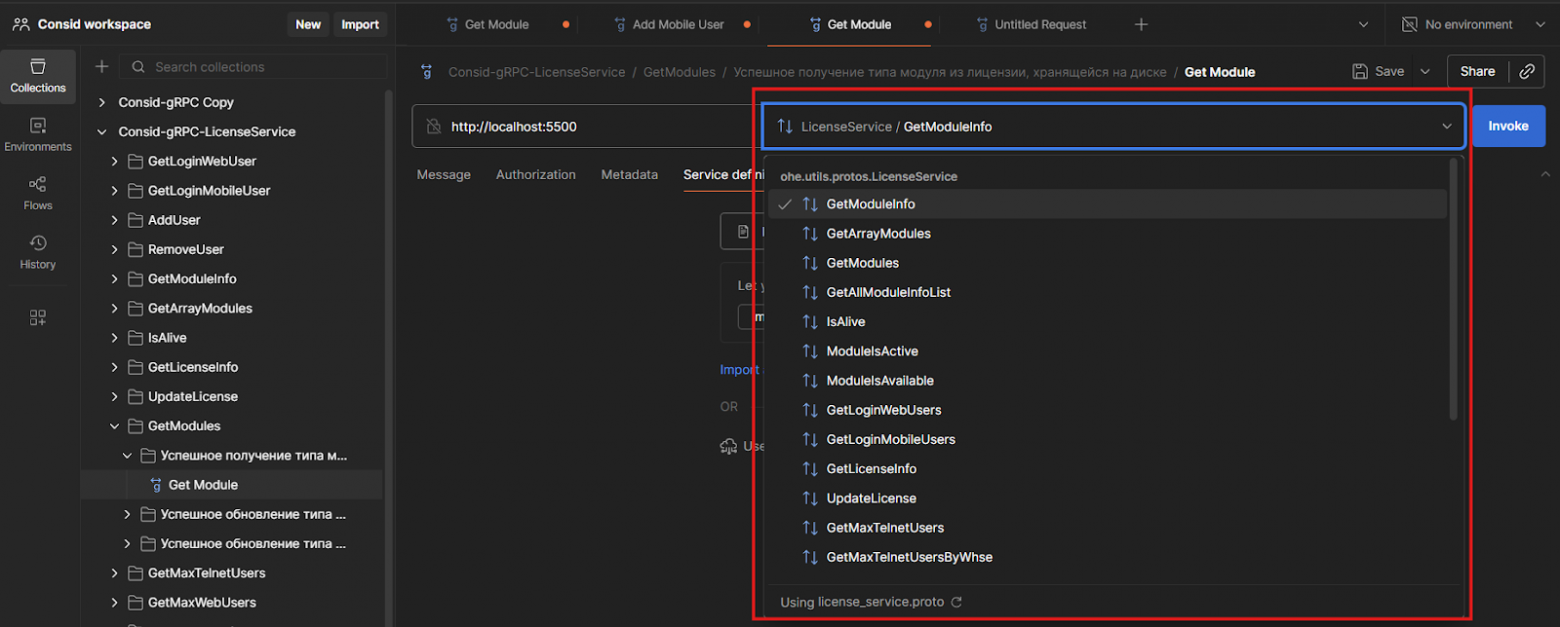The width and height of the screenshot is (1560, 627).
Task: Open the Collections sidebar panel
Action: [38, 76]
